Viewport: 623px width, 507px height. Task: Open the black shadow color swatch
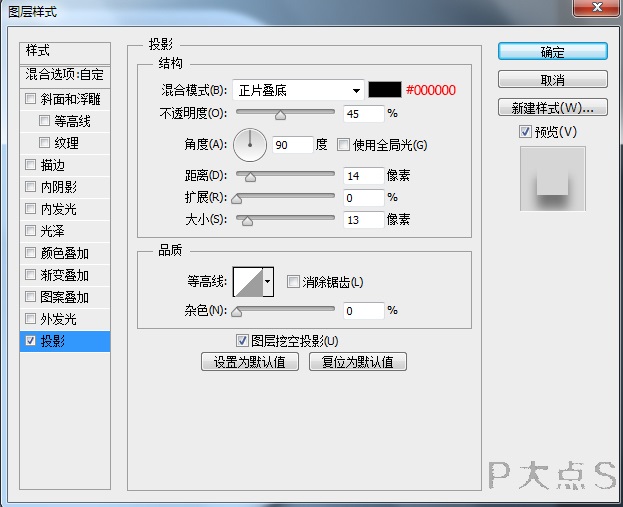[x=385, y=90]
